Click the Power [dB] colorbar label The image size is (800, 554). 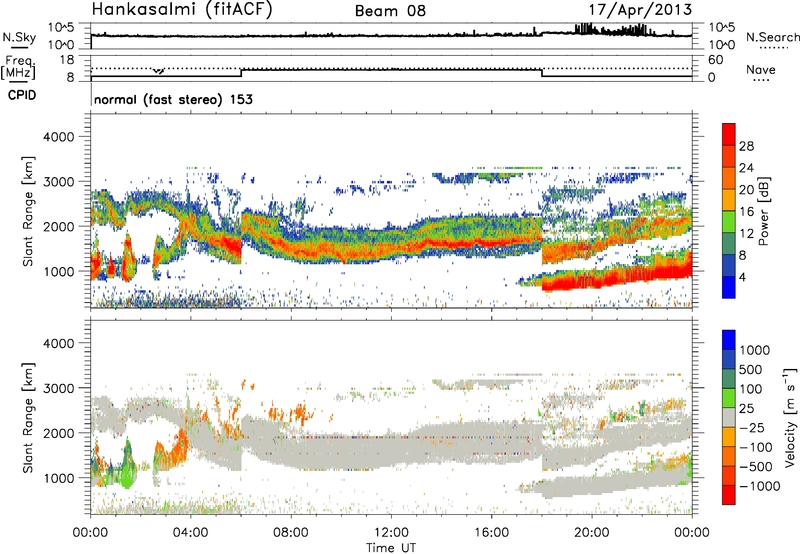click(x=764, y=211)
